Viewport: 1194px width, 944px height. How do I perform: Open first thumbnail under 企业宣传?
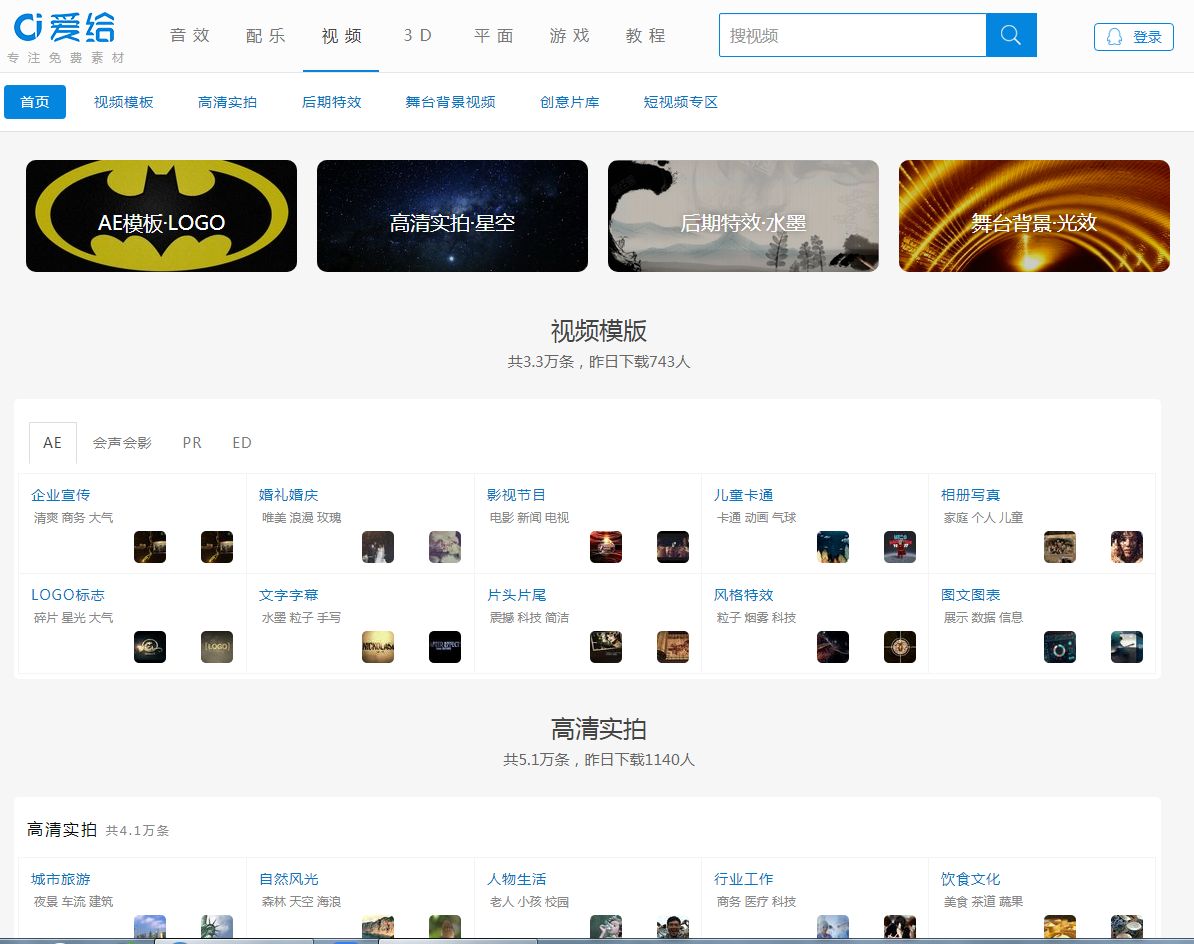point(150,547)
